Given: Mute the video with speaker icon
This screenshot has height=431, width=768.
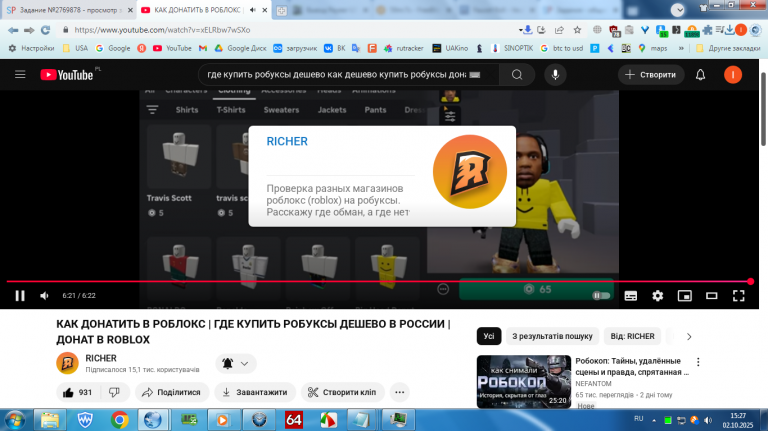Looking at the screenshot, I should 44,295.
